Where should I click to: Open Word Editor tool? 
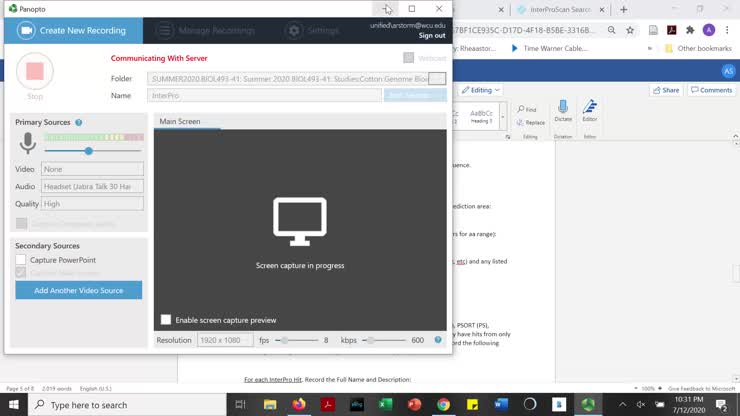[589, 111]
